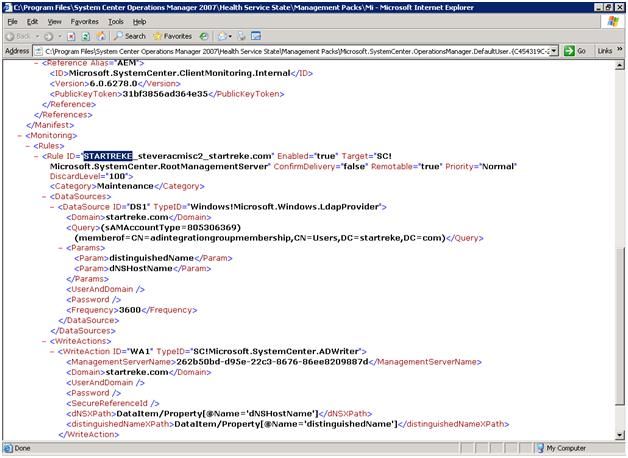Click the sAMAccountType=805306369 query text
The image size is (628, 458).
pos(171,228)
